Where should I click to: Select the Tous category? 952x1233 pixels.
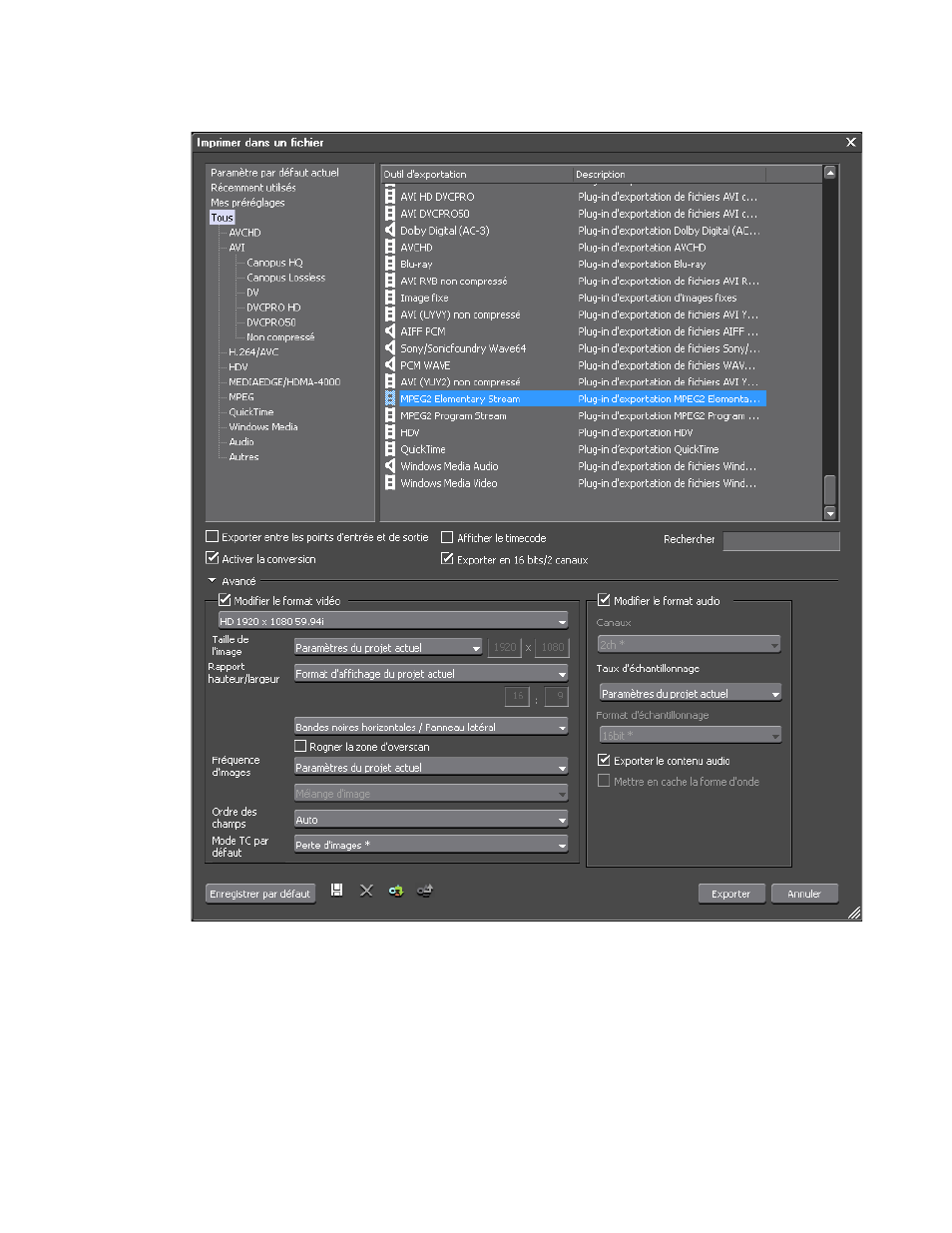tap(222, 218)
